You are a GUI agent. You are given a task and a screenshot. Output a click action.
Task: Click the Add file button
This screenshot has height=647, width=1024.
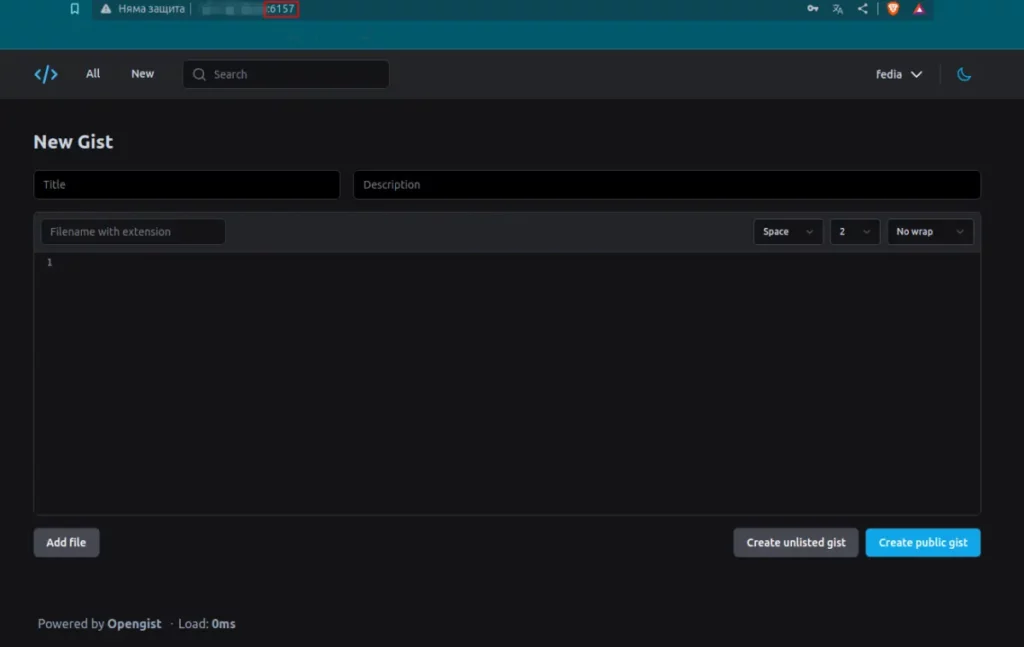(66, 543)
